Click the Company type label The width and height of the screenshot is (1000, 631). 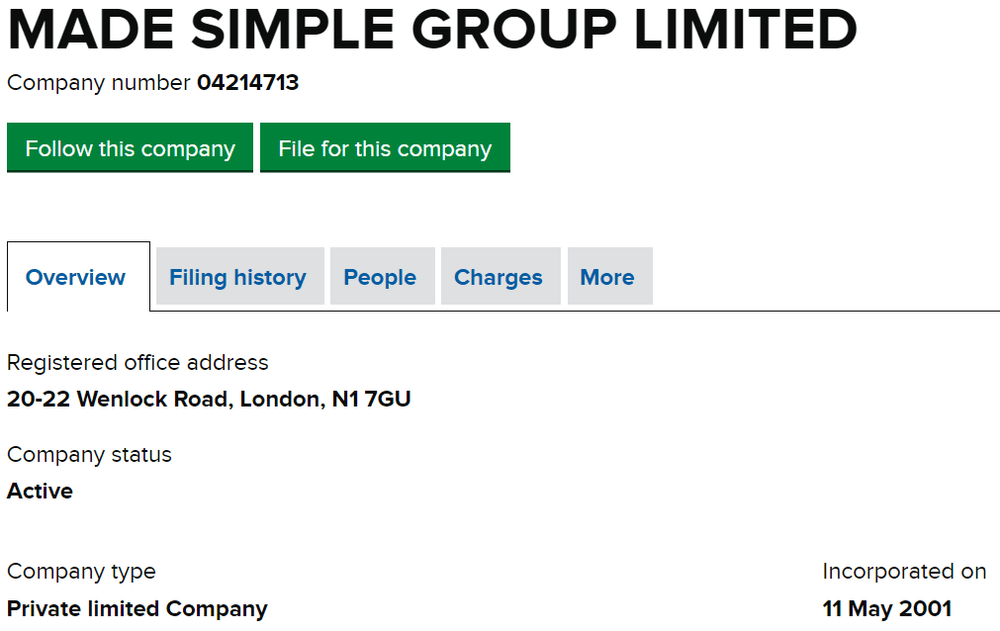tap(81, 571)
